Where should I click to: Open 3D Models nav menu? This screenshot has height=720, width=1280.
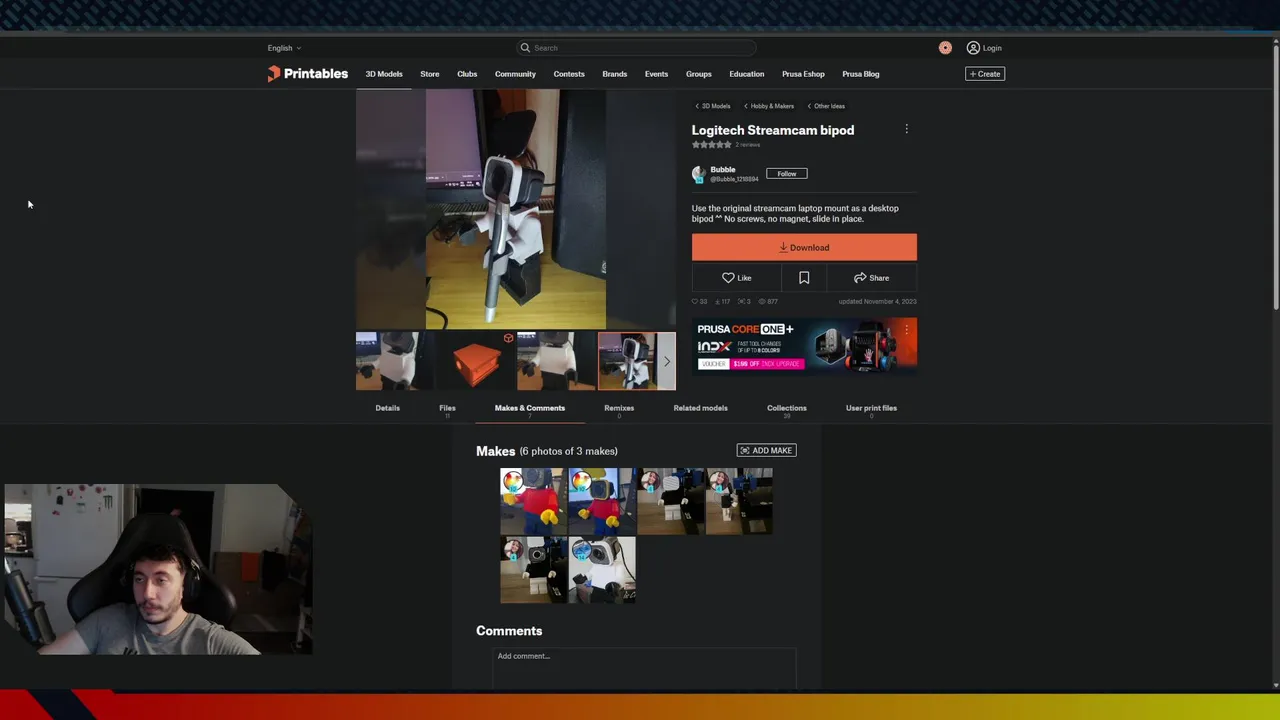point(384,74)
